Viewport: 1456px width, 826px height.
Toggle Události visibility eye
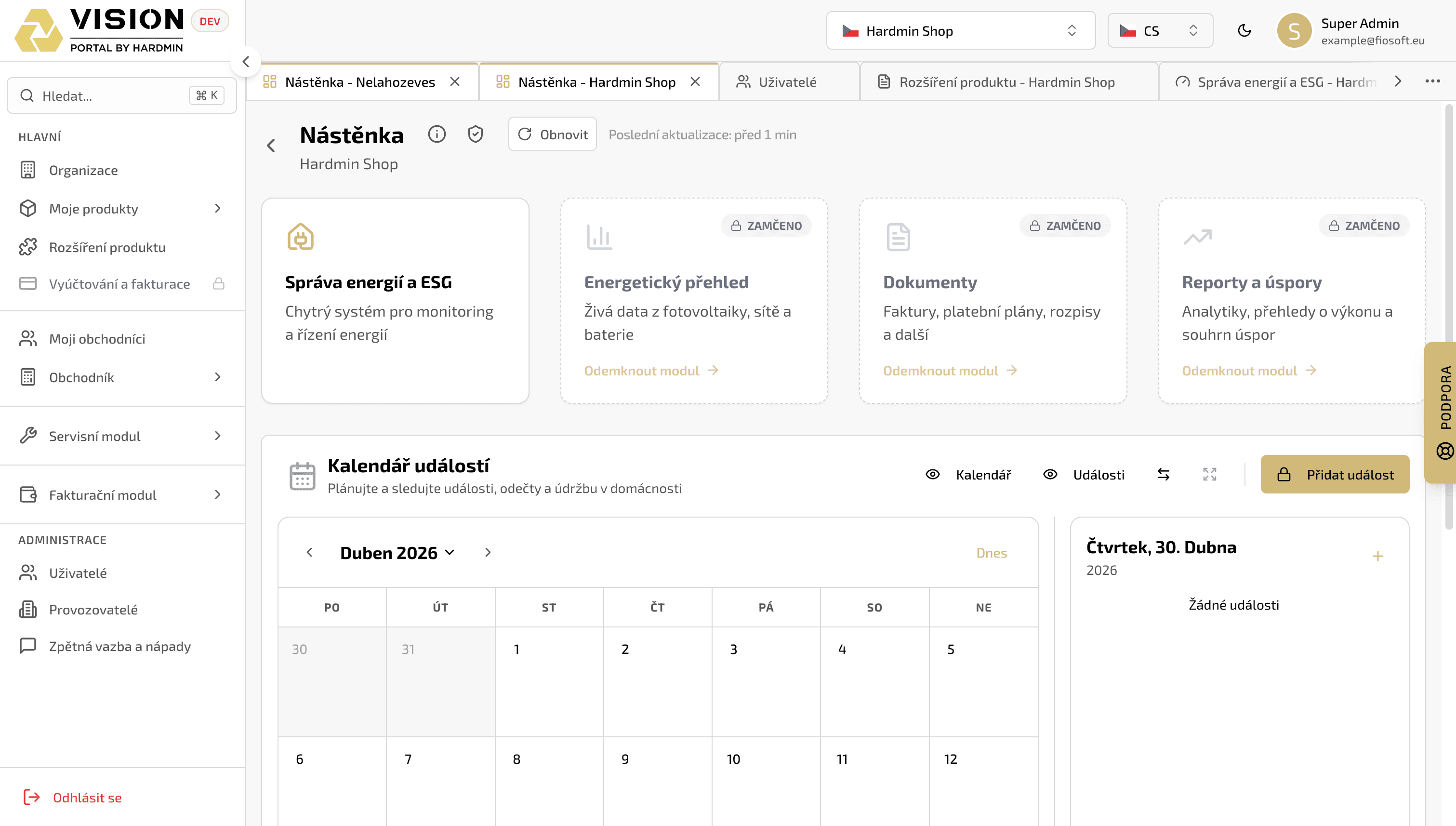(1050, 474)
